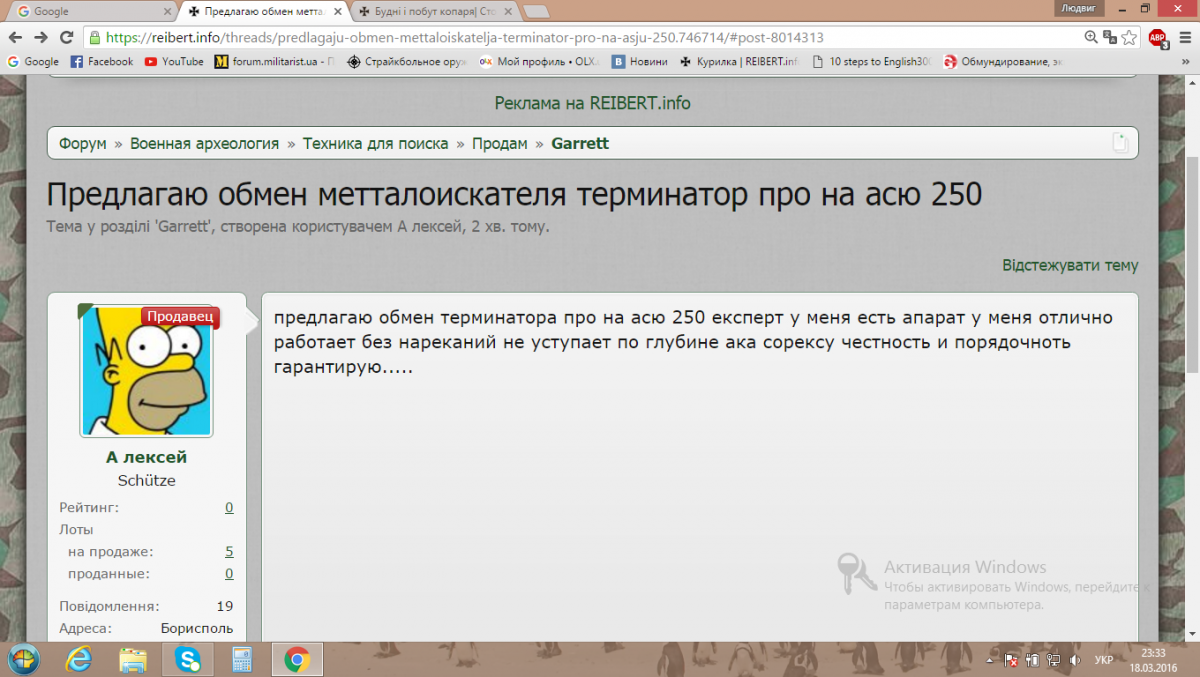Open the Adblock Plus extension icon
The image size is (1200, 677).
[1157, 38]
